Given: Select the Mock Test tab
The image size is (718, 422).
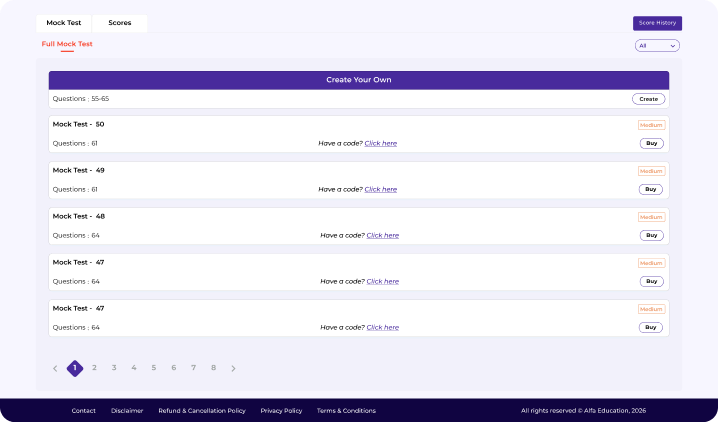Looking at the screenshot, I should (63, 23).
